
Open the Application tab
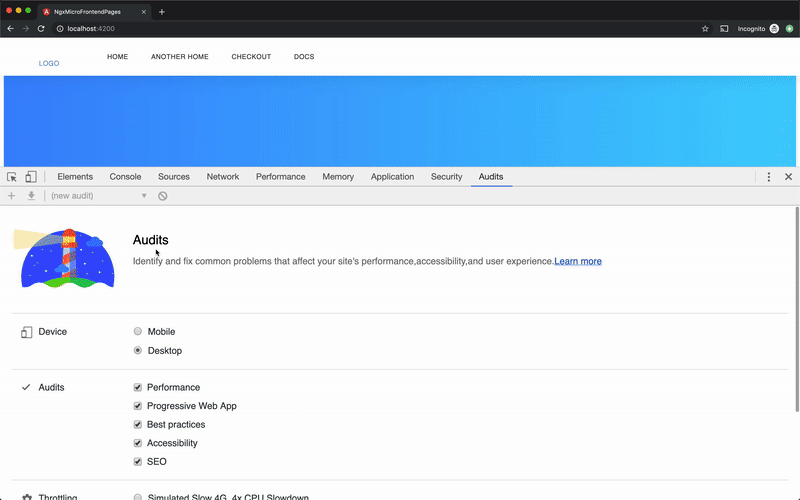[x=392, y=177]
